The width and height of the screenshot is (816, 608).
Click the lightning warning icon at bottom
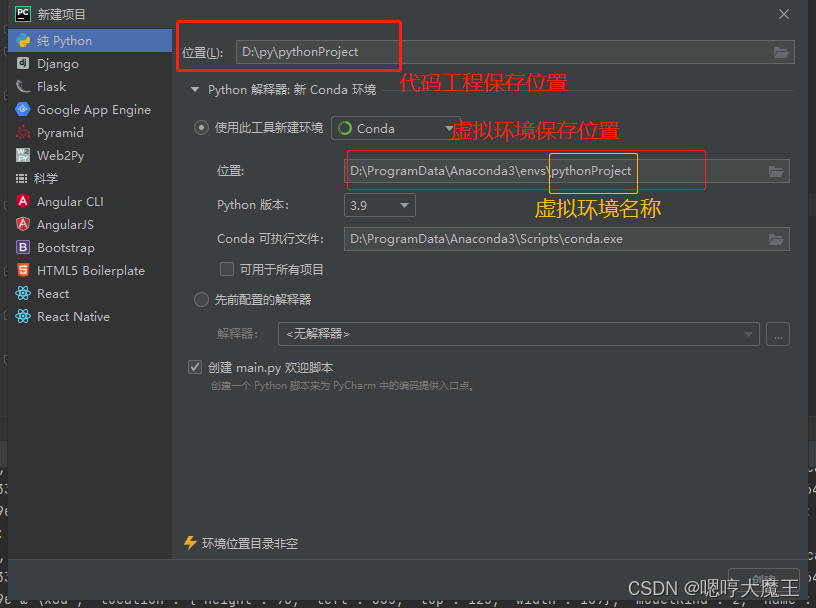(190, 543)
